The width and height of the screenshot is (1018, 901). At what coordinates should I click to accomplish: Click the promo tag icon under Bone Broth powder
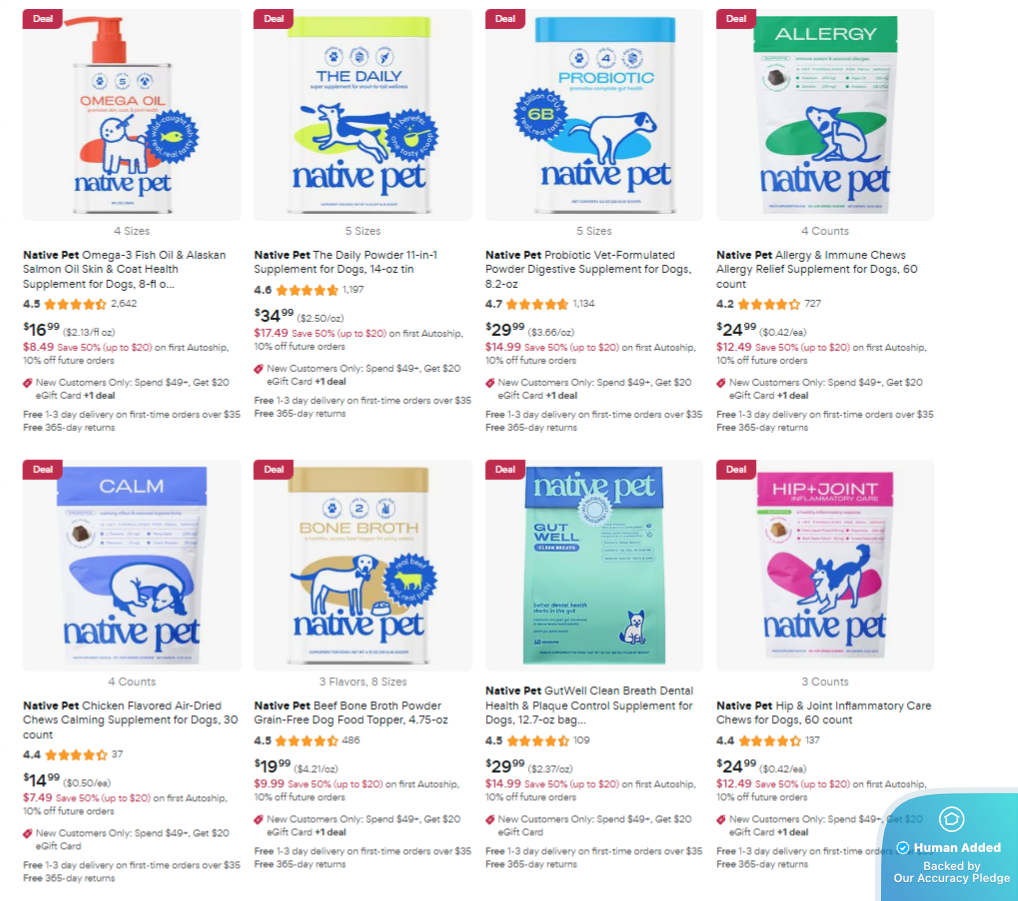258,820
